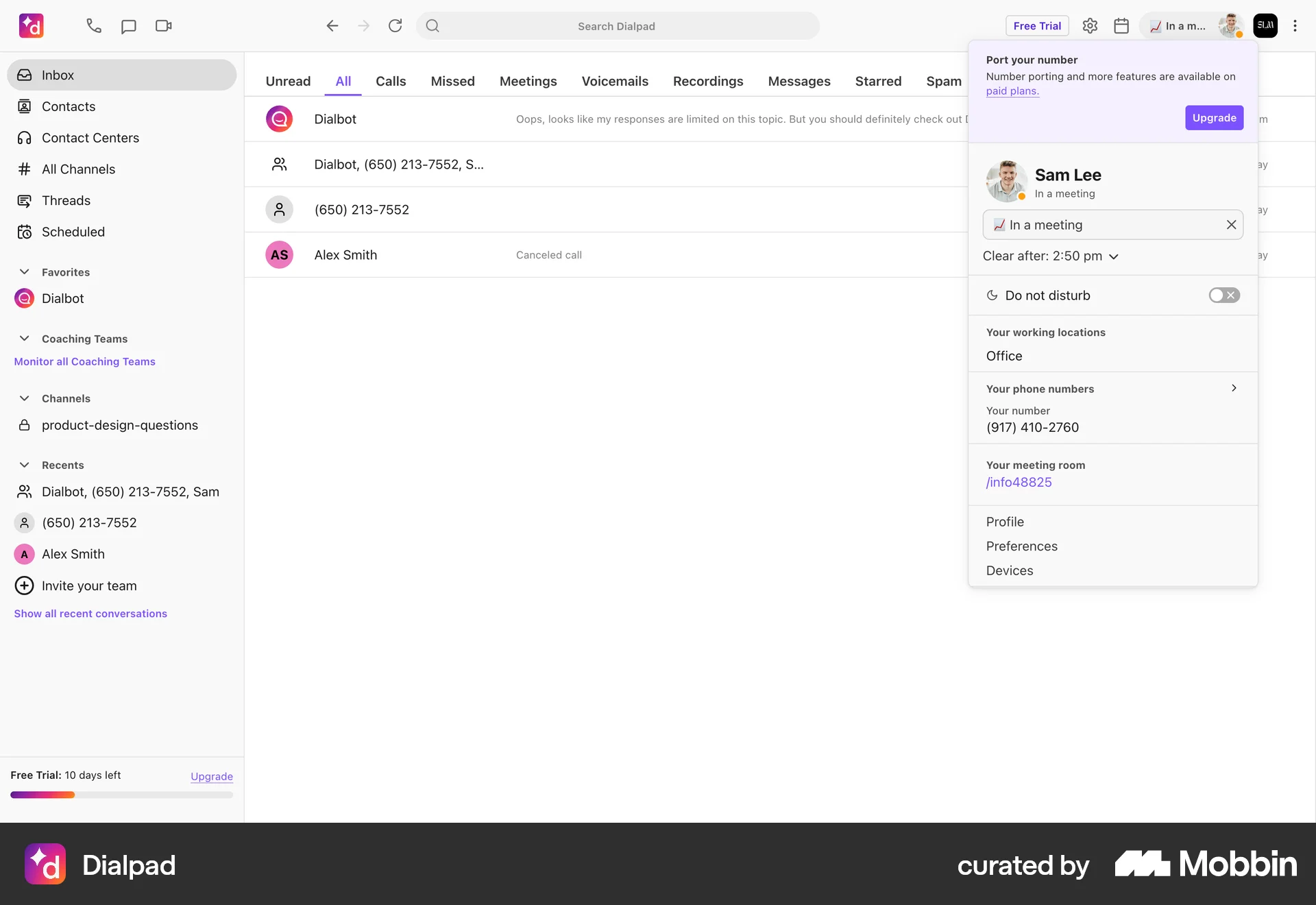
Task: Click the Invite your team plus icon
Action: (x=24, y=586)
